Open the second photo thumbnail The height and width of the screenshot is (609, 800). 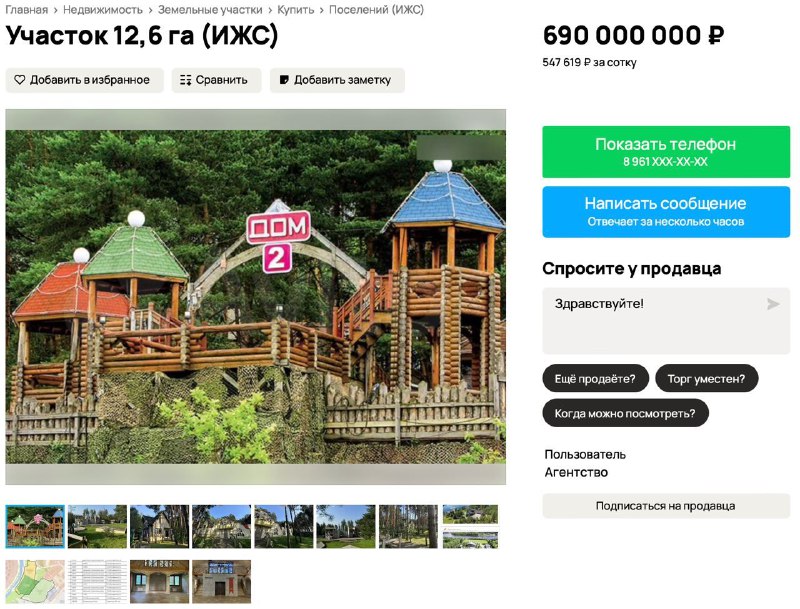[97, 526]
